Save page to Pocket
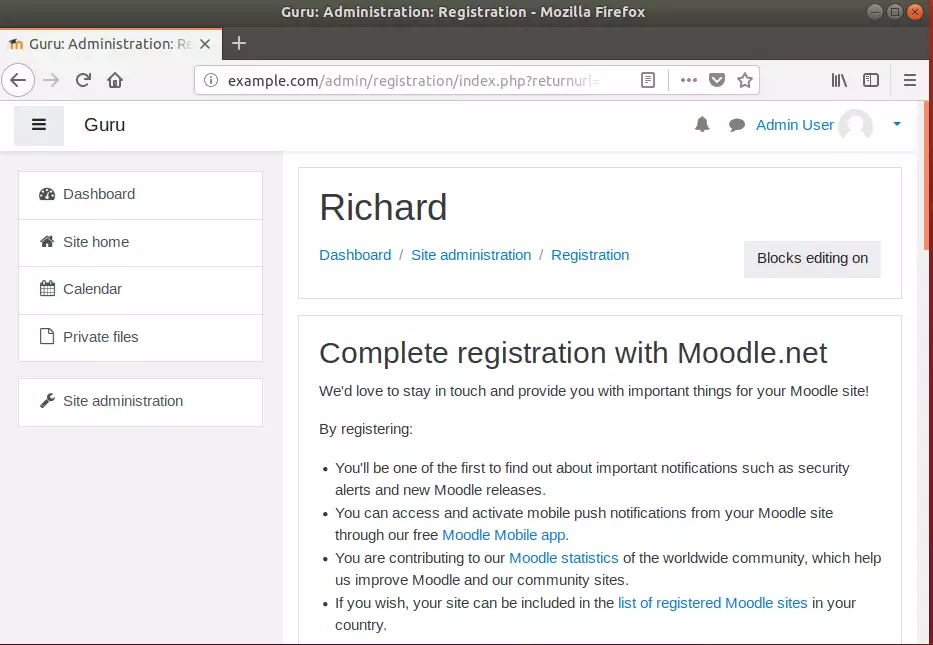This screenshot has width=933, height=645. tap(717, 80)
